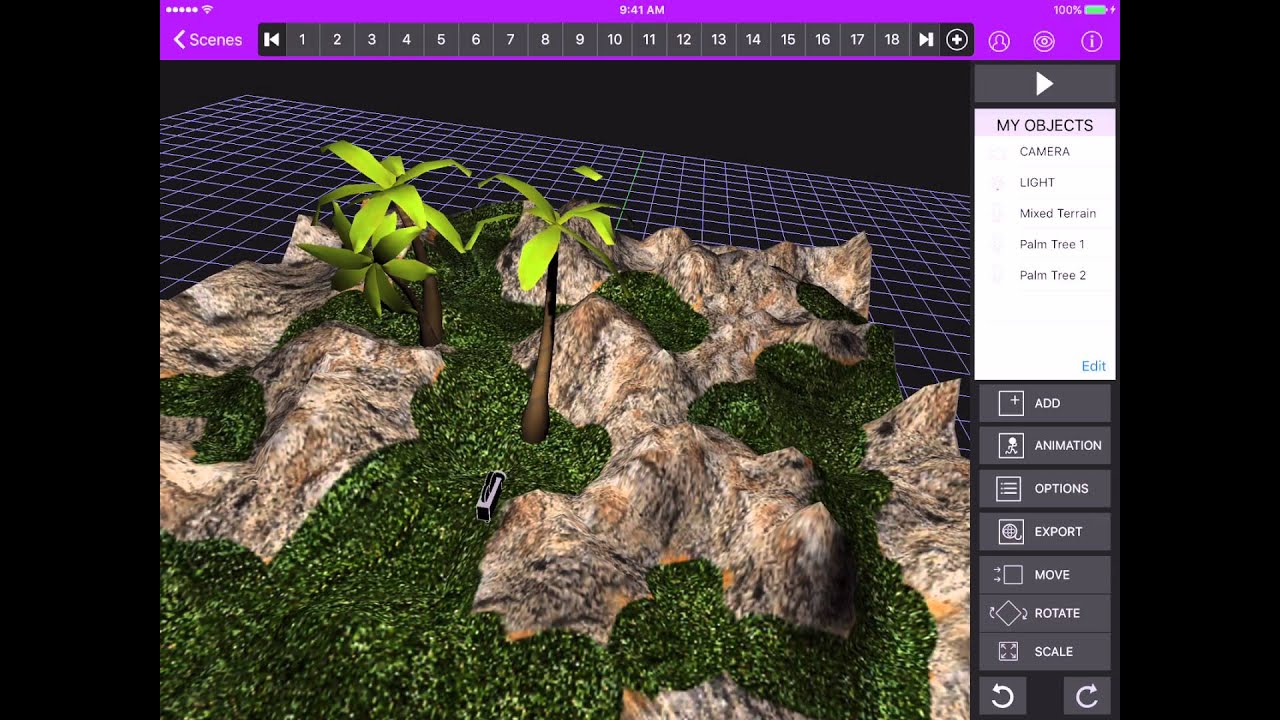Select frame 12 in the timeline

point(684,39)
